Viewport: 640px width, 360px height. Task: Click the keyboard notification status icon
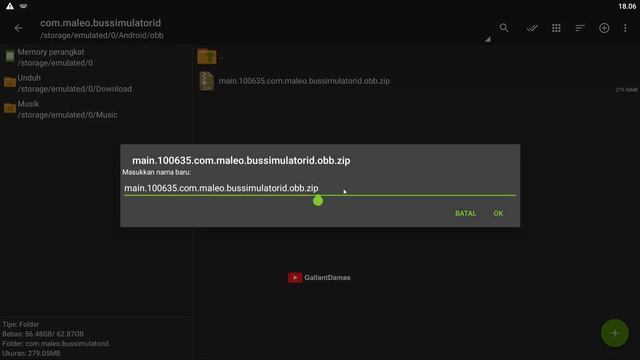pyautogui.click(x=23, y=6)
